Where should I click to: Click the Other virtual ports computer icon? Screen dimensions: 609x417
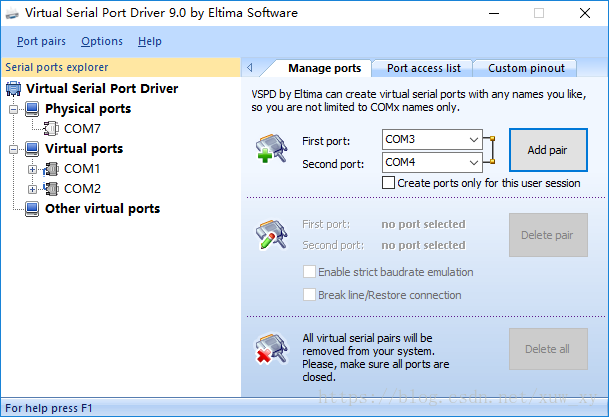coord(32,209)
